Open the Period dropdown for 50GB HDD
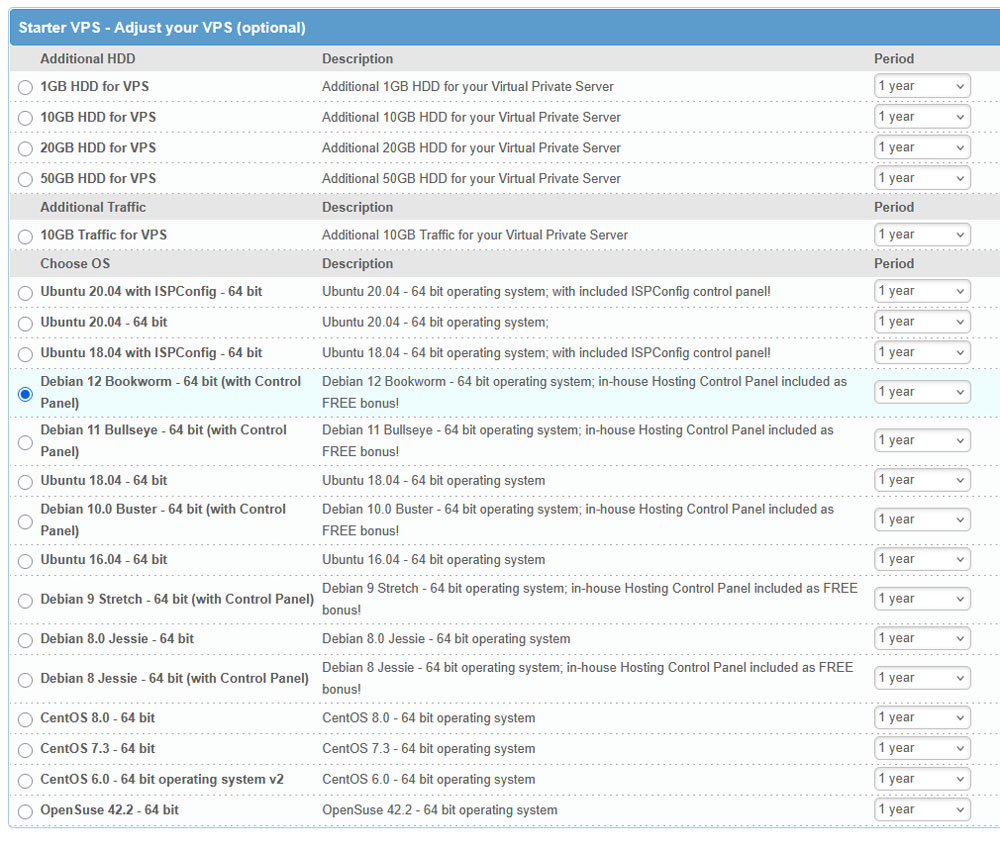 [x=921, y=177]
